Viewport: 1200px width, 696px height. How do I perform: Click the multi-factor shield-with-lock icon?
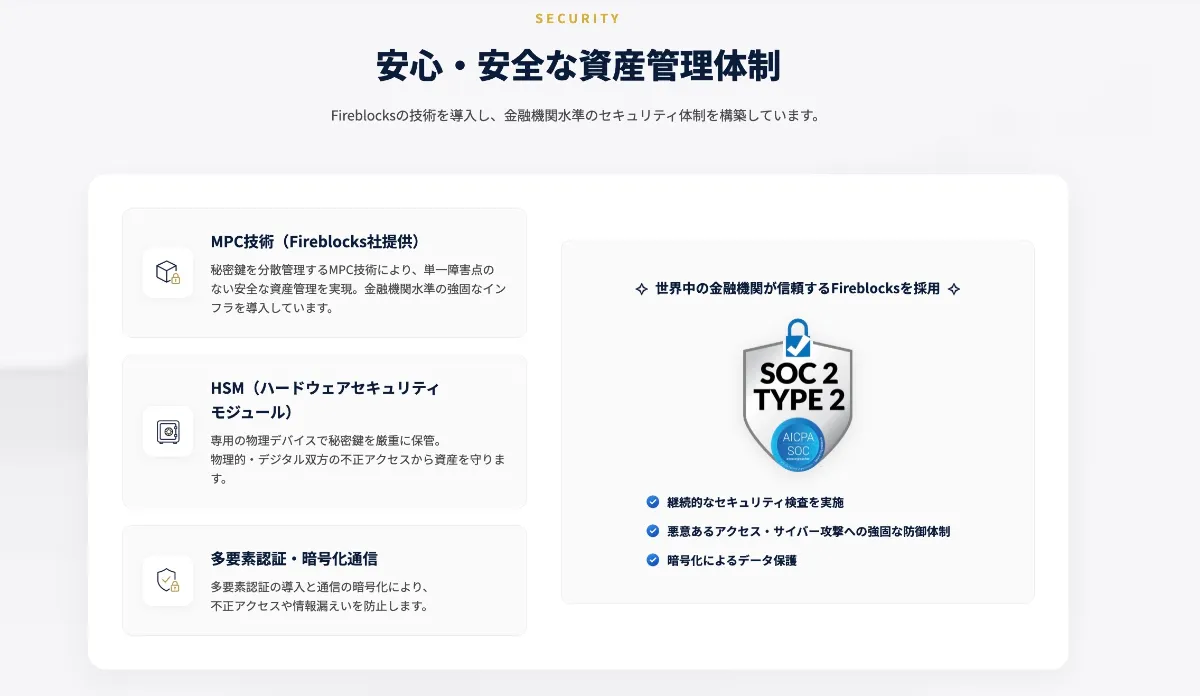point(168,581)
